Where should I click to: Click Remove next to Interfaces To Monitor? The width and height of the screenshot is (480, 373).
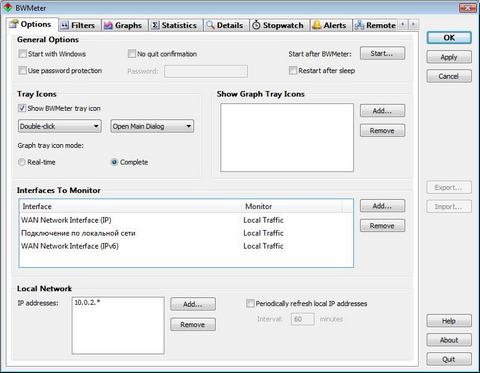point(382,226)
